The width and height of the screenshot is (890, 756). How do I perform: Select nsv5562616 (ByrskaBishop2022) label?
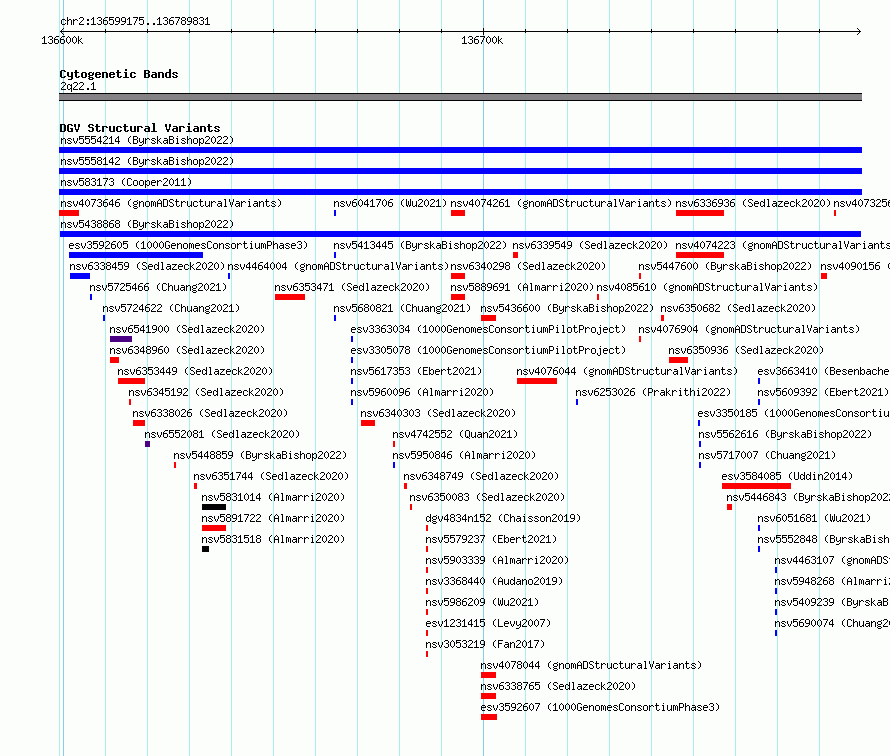pos(785,434)
